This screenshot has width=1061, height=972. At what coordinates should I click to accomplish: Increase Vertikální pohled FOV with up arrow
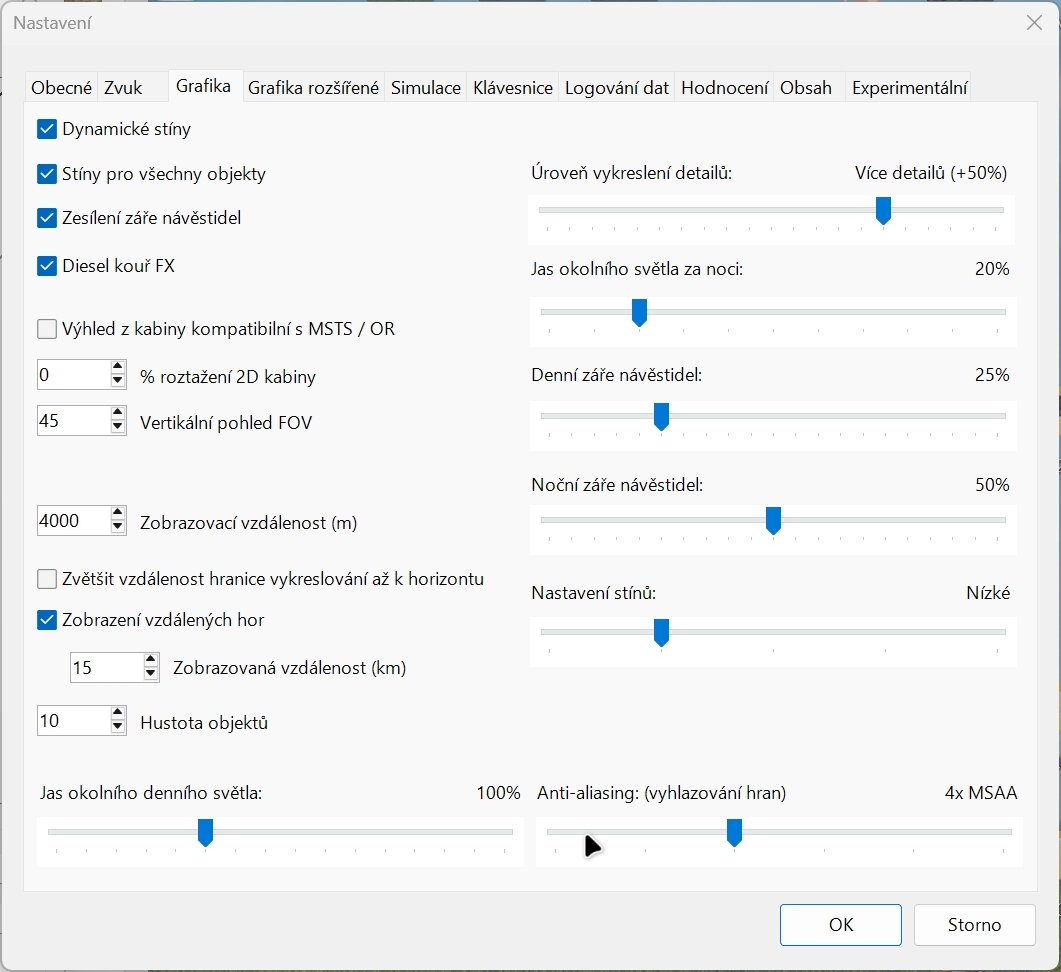click(x=118, y=413)
